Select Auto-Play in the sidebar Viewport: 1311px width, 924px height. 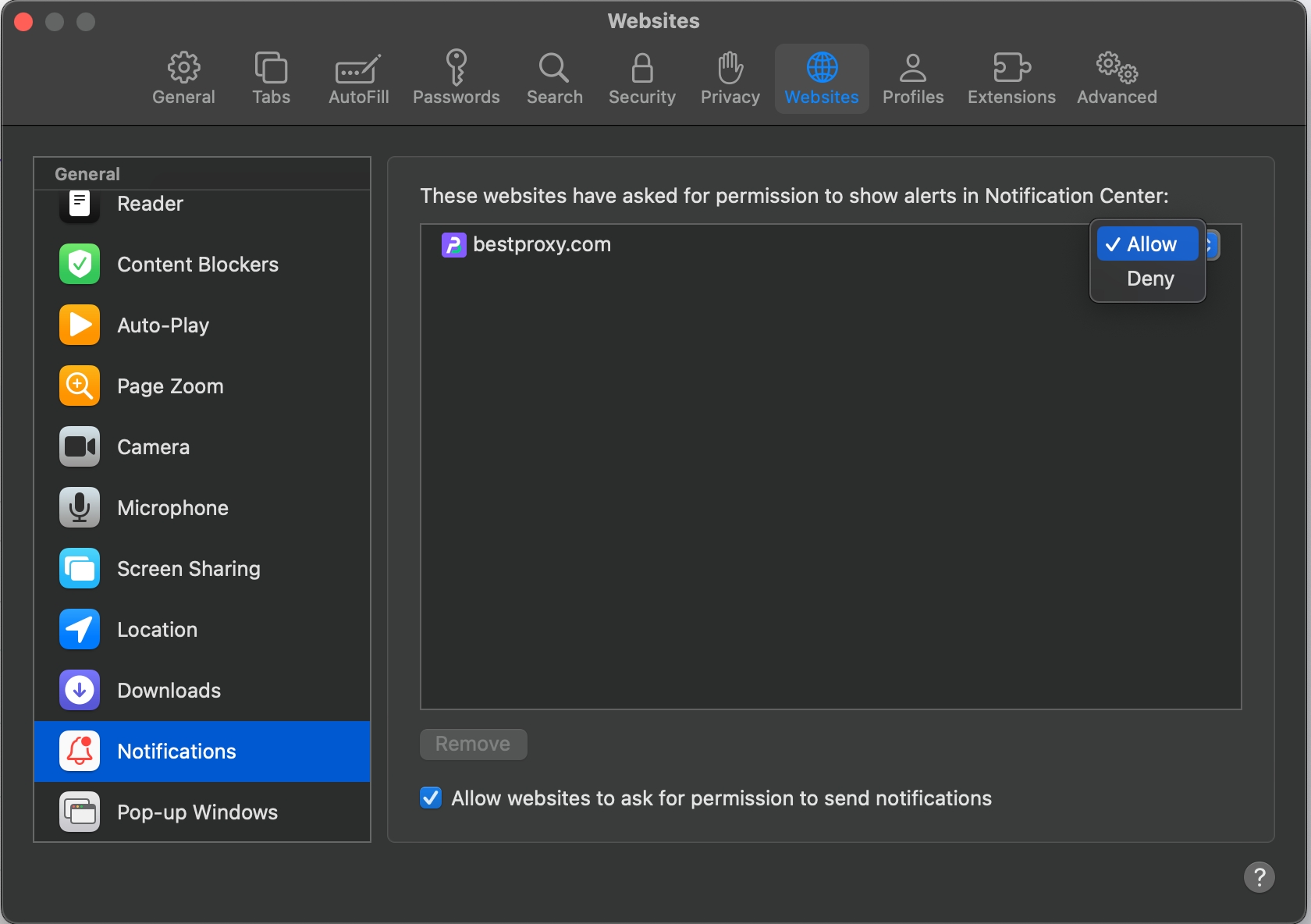pyautogui.click(x=202, y=325)
